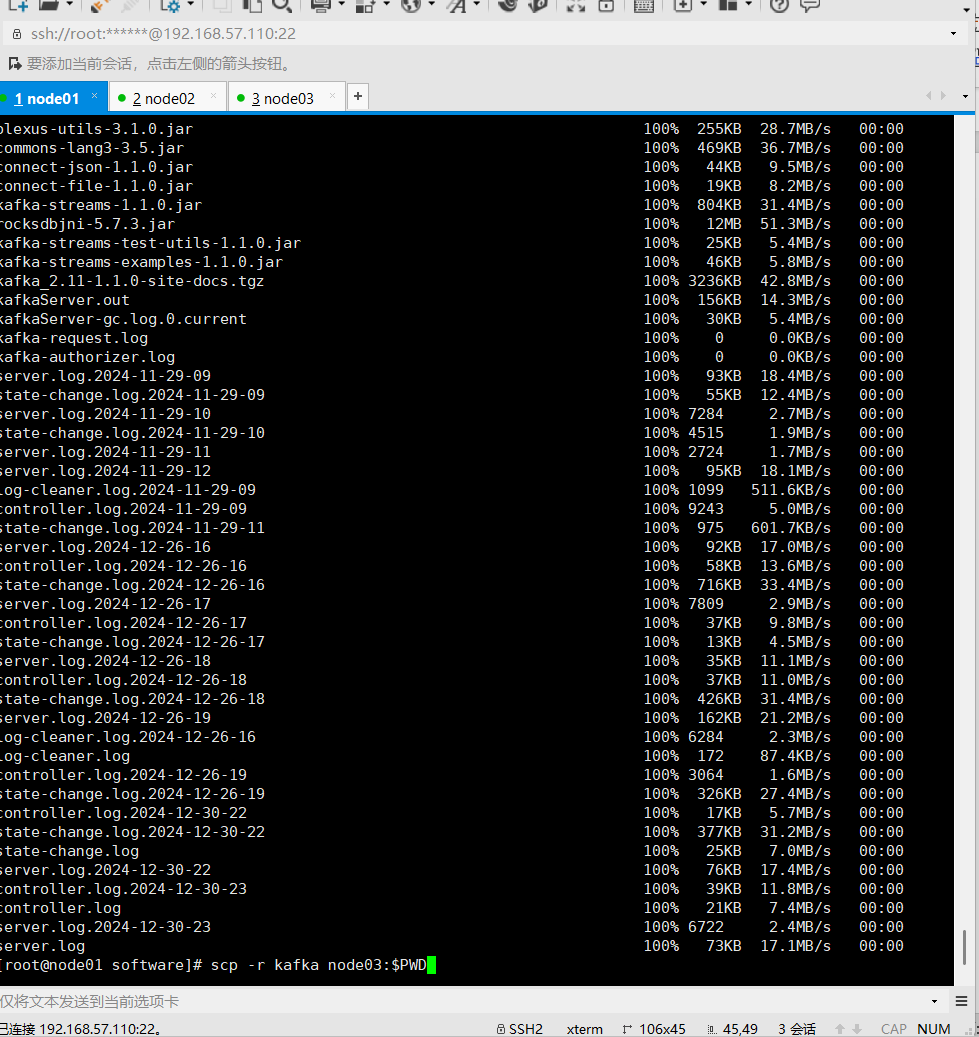Click the SSH2 lock status icon
979x1037 pixels.
point(501,1029)
